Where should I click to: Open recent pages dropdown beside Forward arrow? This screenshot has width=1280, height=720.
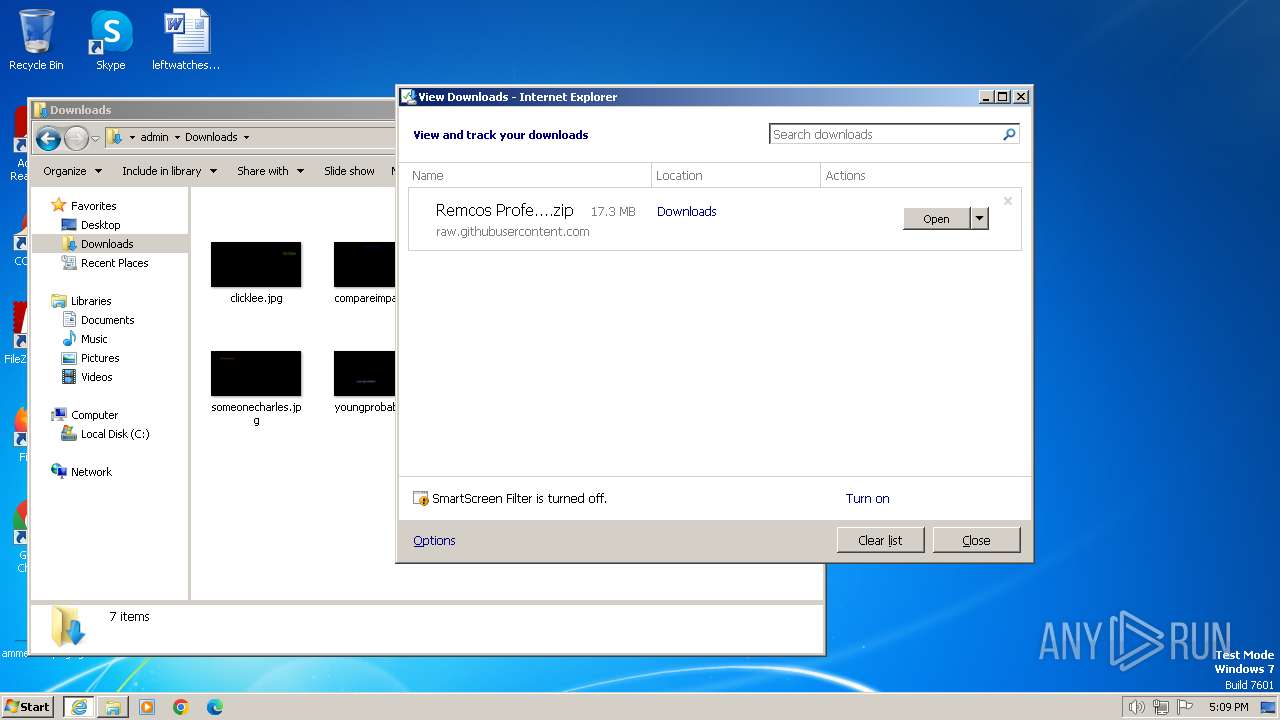click(96, 138)
